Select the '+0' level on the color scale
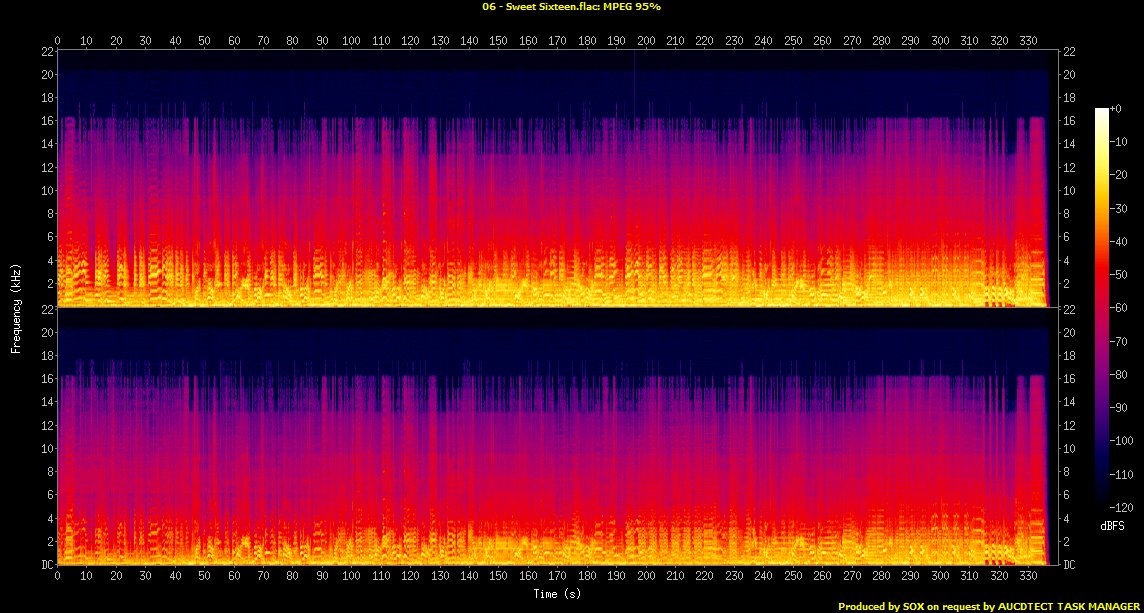Image resolution: width=1144 pixels, height=613 pixels. (1116, 108)
